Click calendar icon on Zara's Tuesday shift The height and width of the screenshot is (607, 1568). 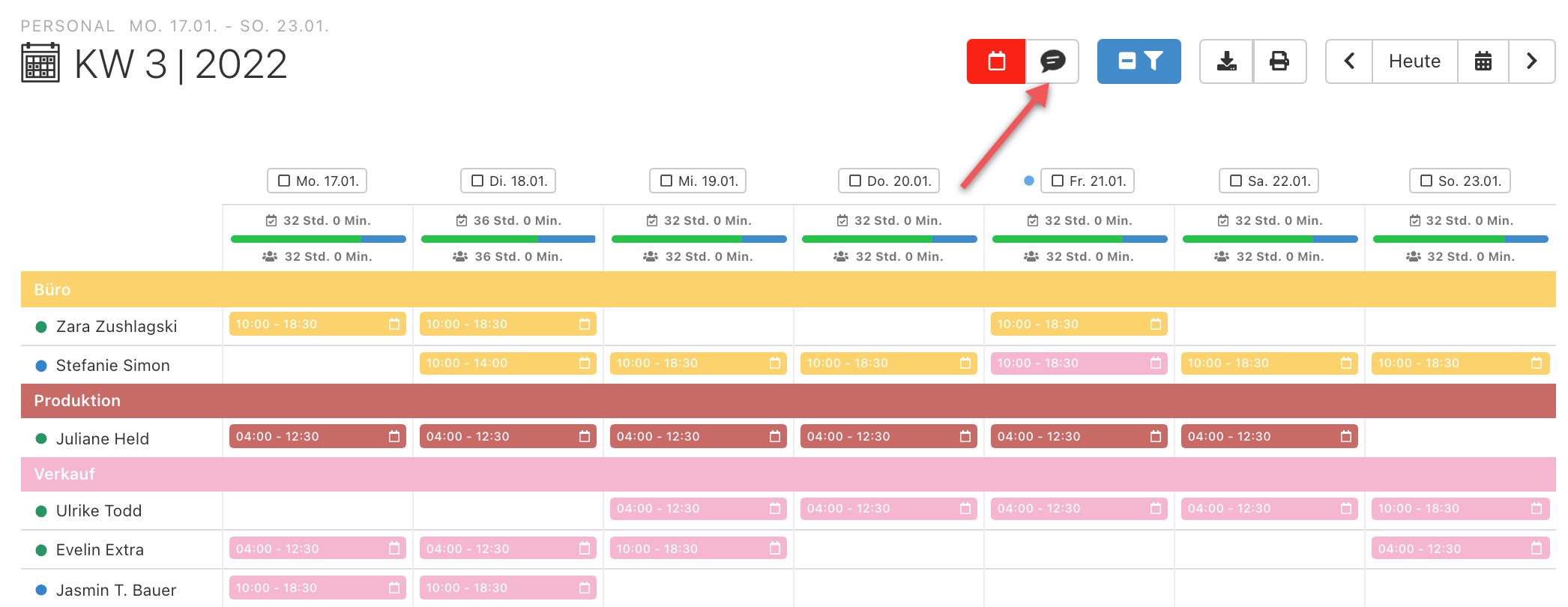point(585,324)
